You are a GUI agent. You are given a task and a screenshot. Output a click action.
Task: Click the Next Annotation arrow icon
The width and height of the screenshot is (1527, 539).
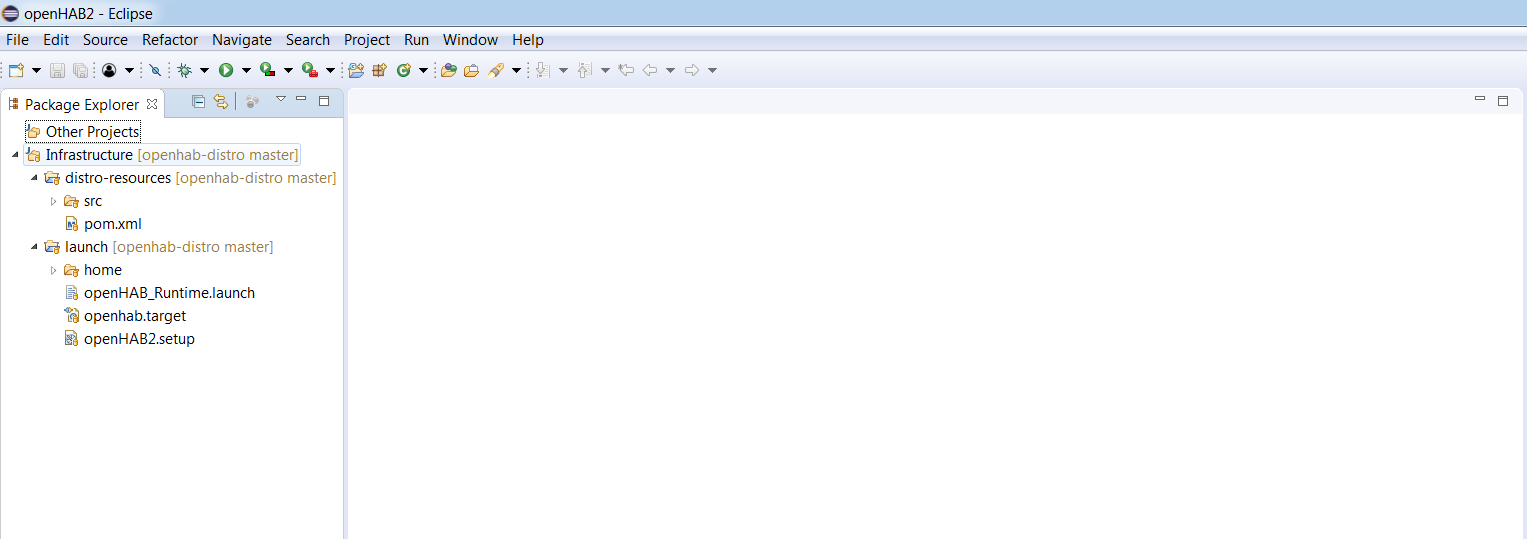click(x=542, y=70)
